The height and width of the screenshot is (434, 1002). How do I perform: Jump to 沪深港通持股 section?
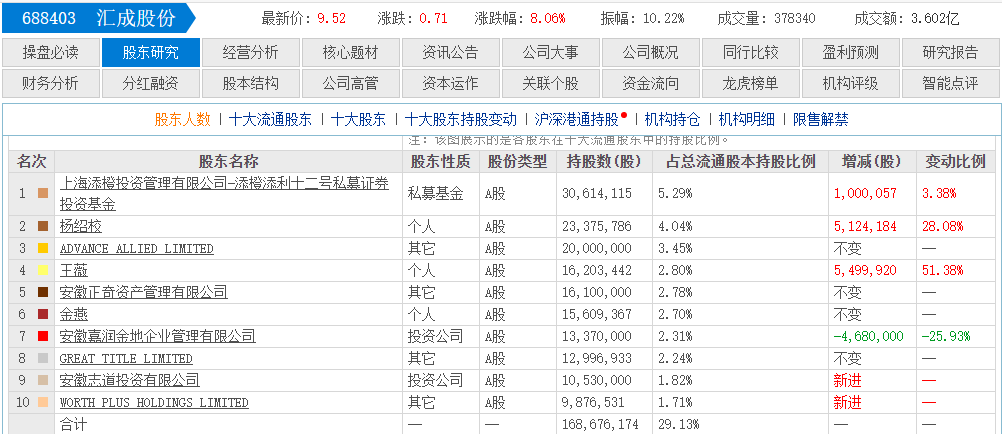point(576,119)
